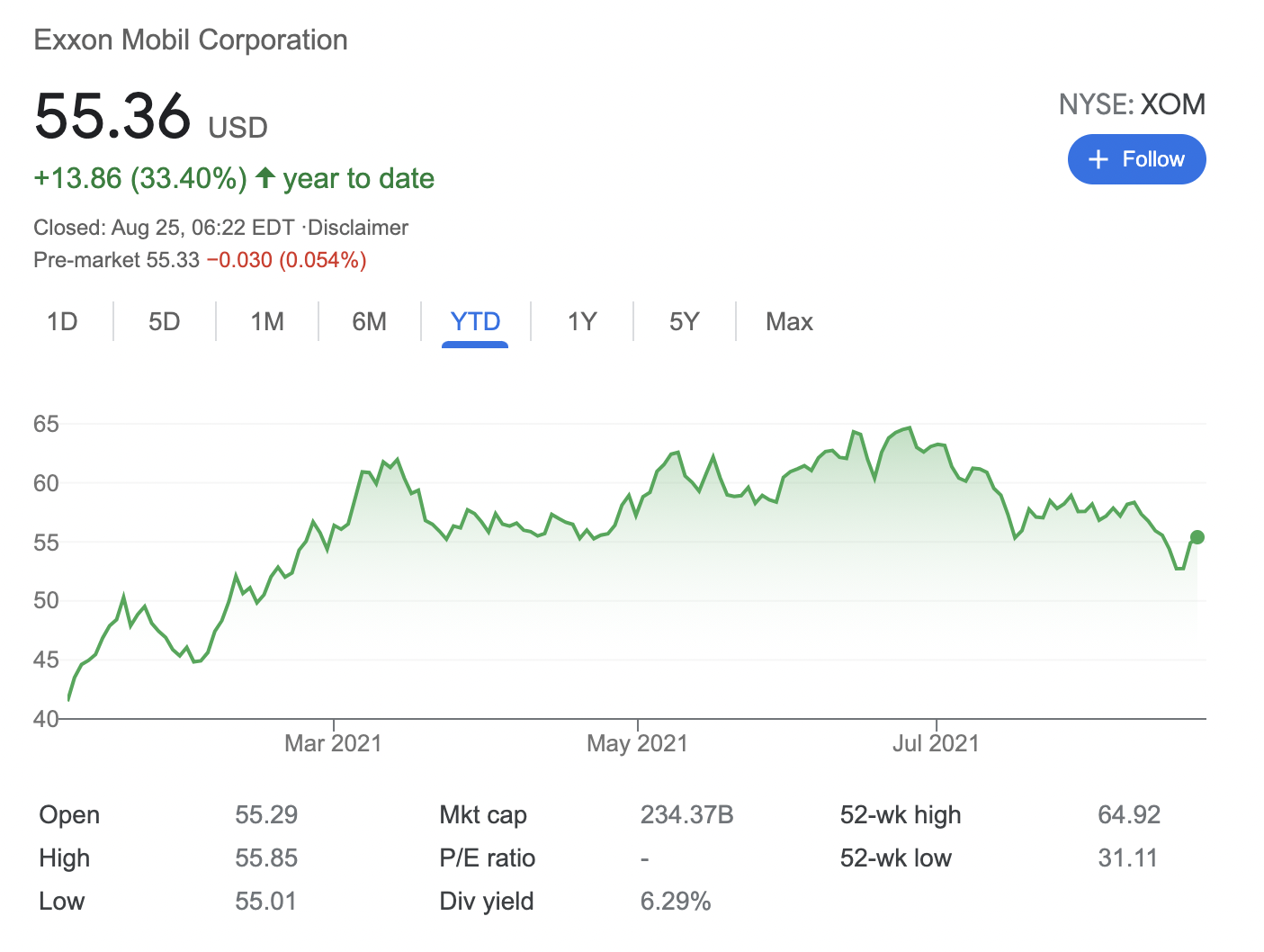Switch to the 1M chart view
The image size is (1264, 952).
[x=266, y=321]
